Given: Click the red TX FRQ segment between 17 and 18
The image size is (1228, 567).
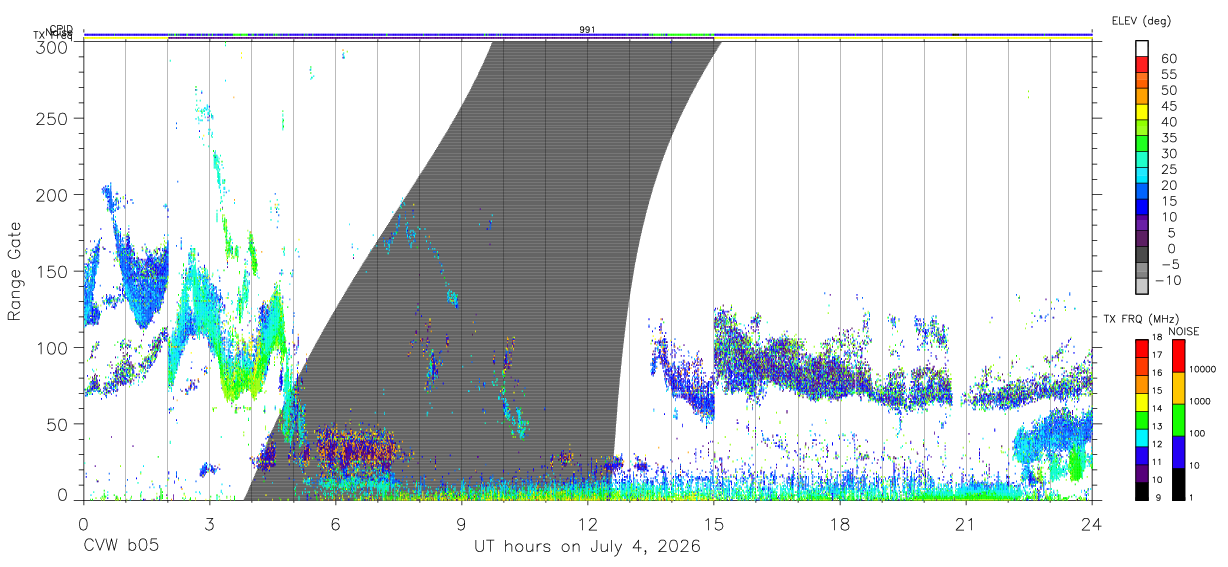Looking at the screenshot, I should (1142, 348).
